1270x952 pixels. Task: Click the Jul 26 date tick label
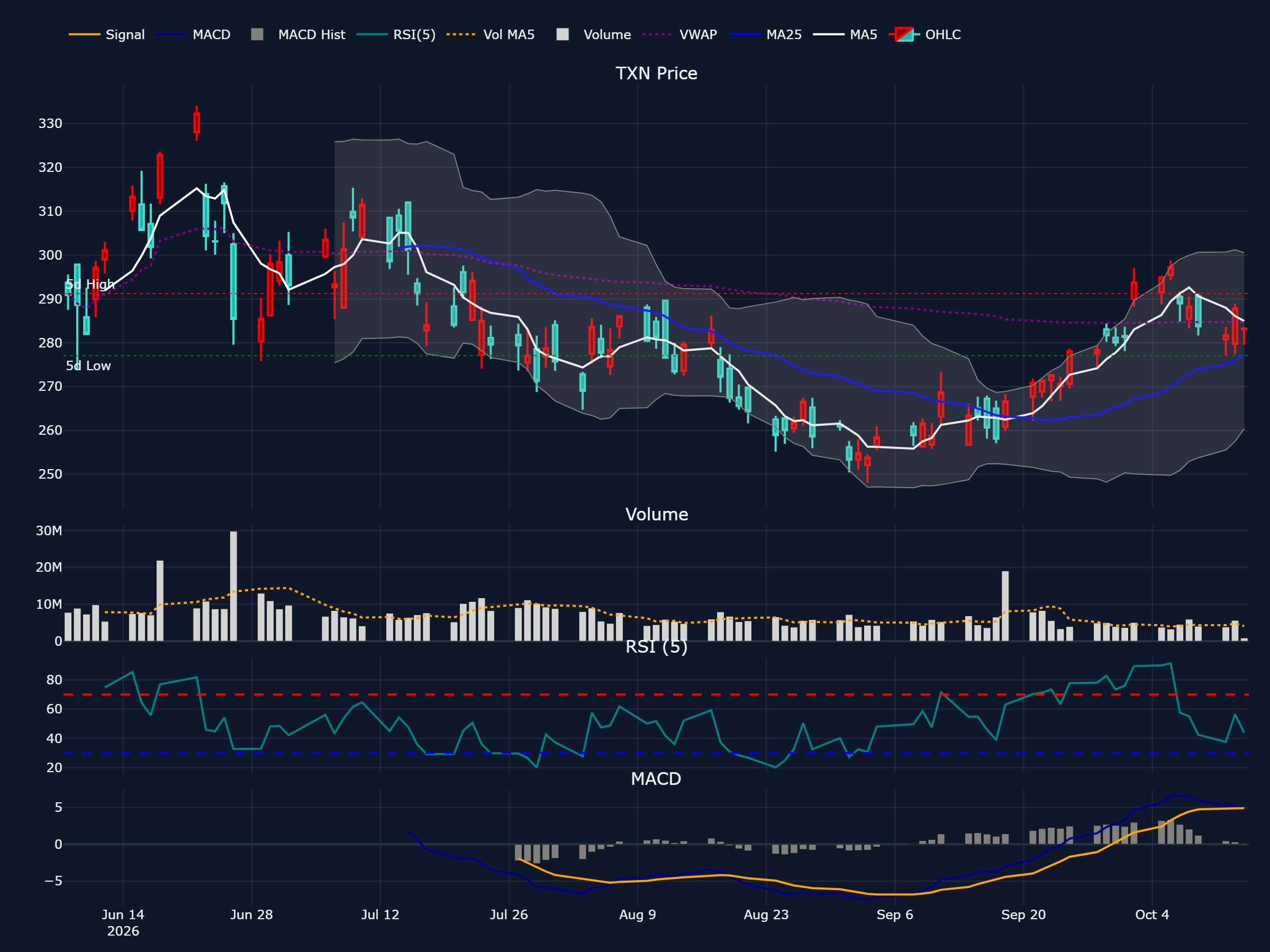[x=509, y=914]
